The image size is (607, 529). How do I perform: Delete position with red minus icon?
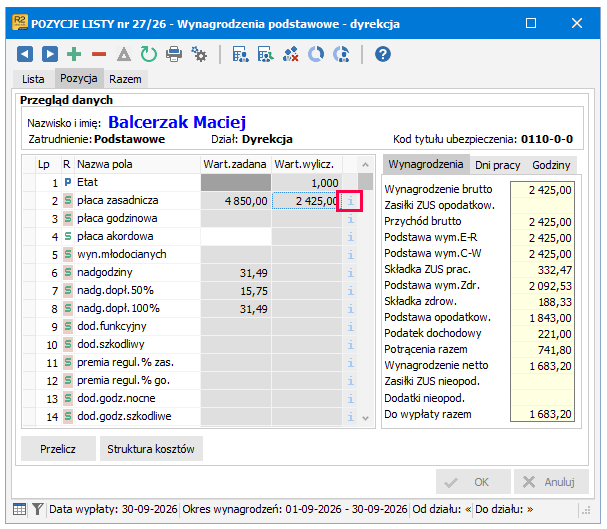point(99,54)
